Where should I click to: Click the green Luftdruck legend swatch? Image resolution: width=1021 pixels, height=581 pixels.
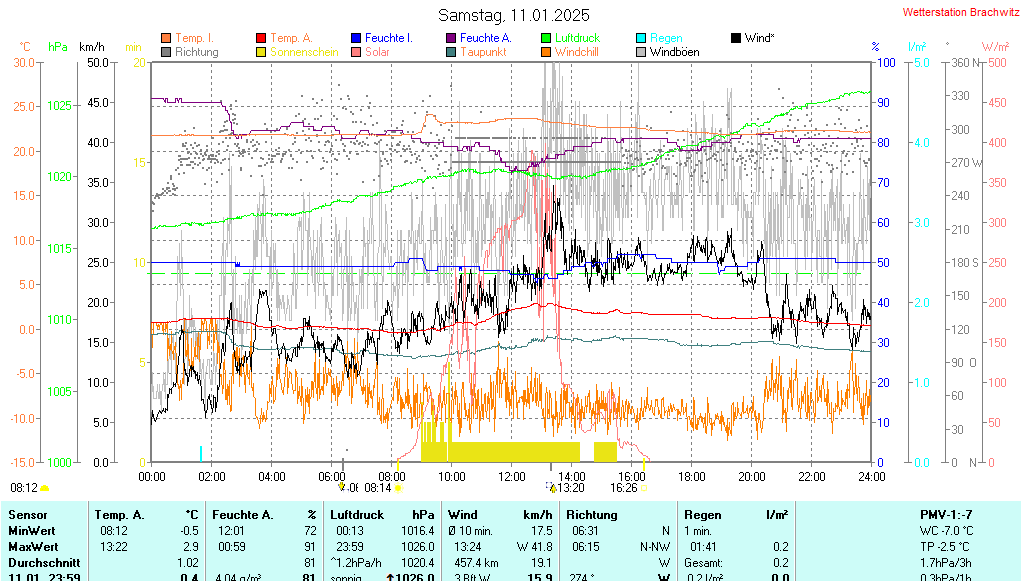pyautogui.click(x=546, y=38)
